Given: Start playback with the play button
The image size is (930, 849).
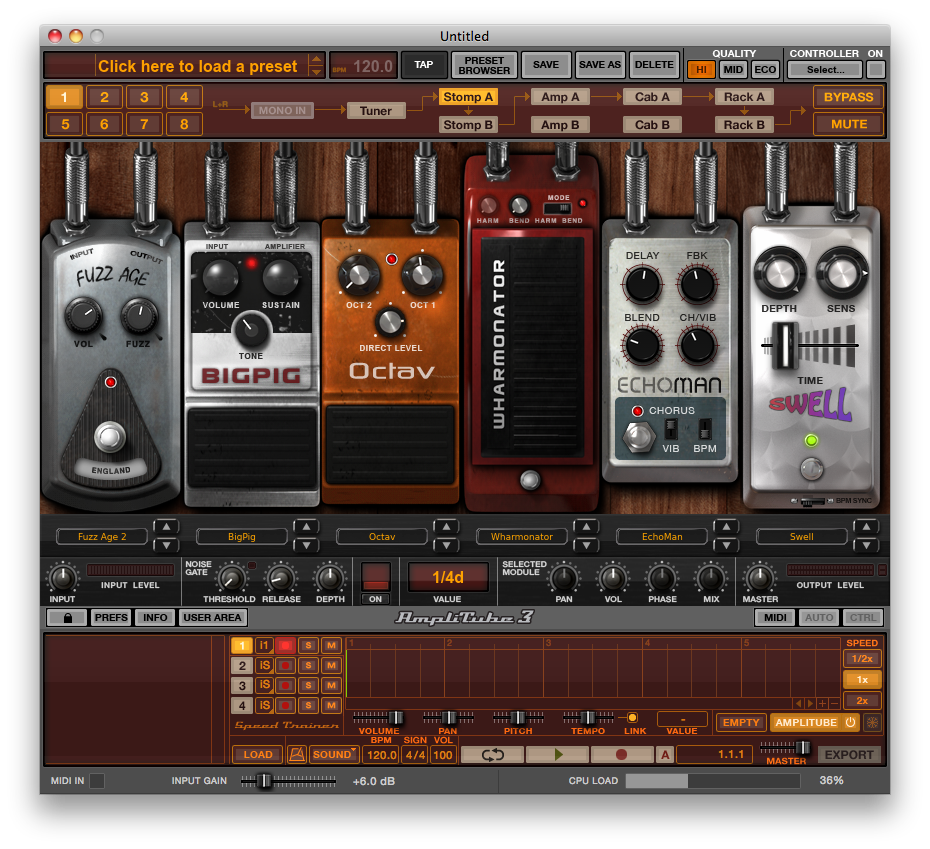Looking at the screenshot, I should click(558, 754).
